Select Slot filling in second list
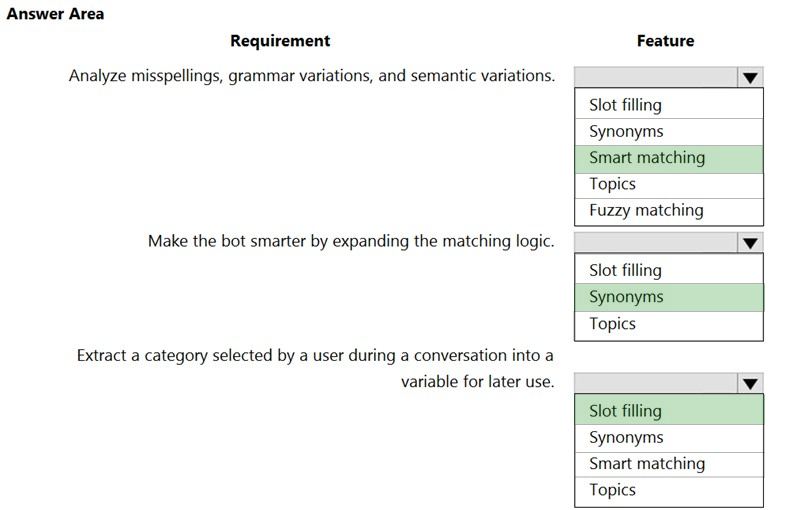This screenshot has height=510, width=786. tap(669, 270)
